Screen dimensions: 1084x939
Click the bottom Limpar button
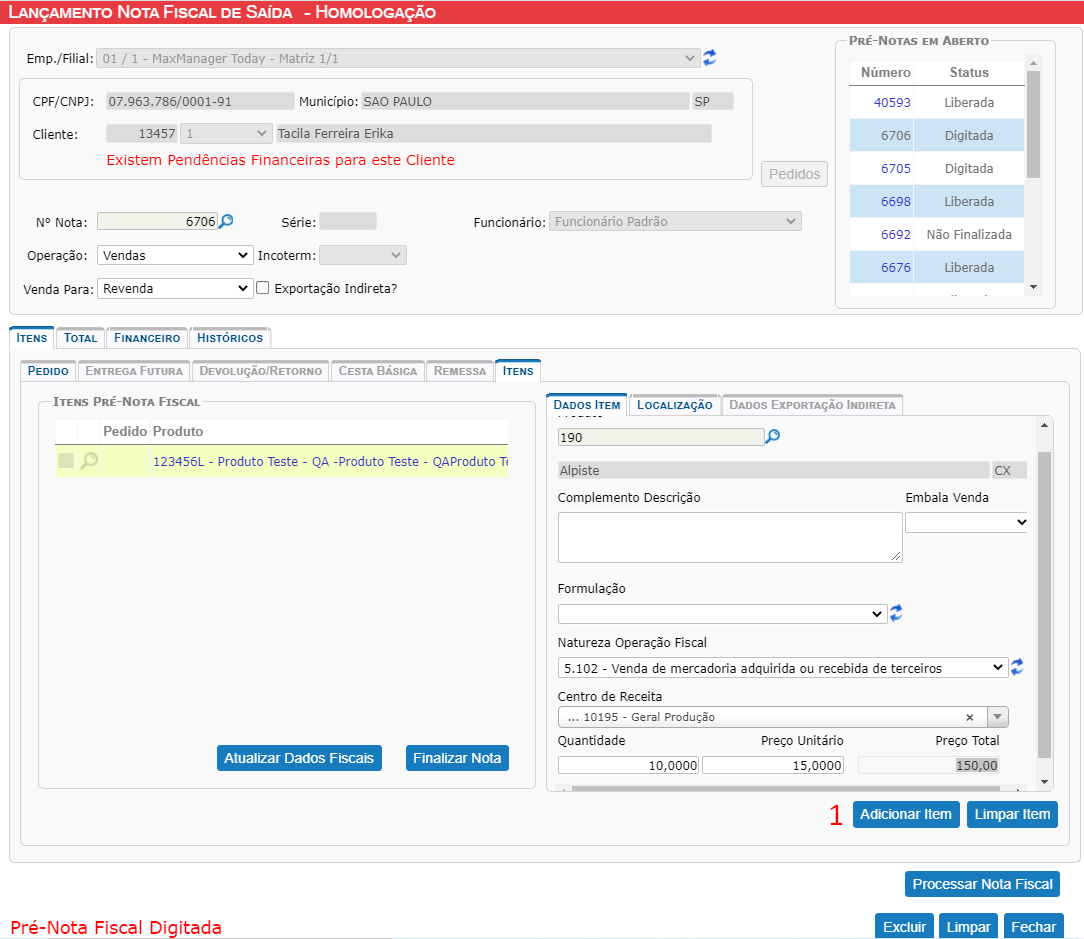tap(969, 927)
